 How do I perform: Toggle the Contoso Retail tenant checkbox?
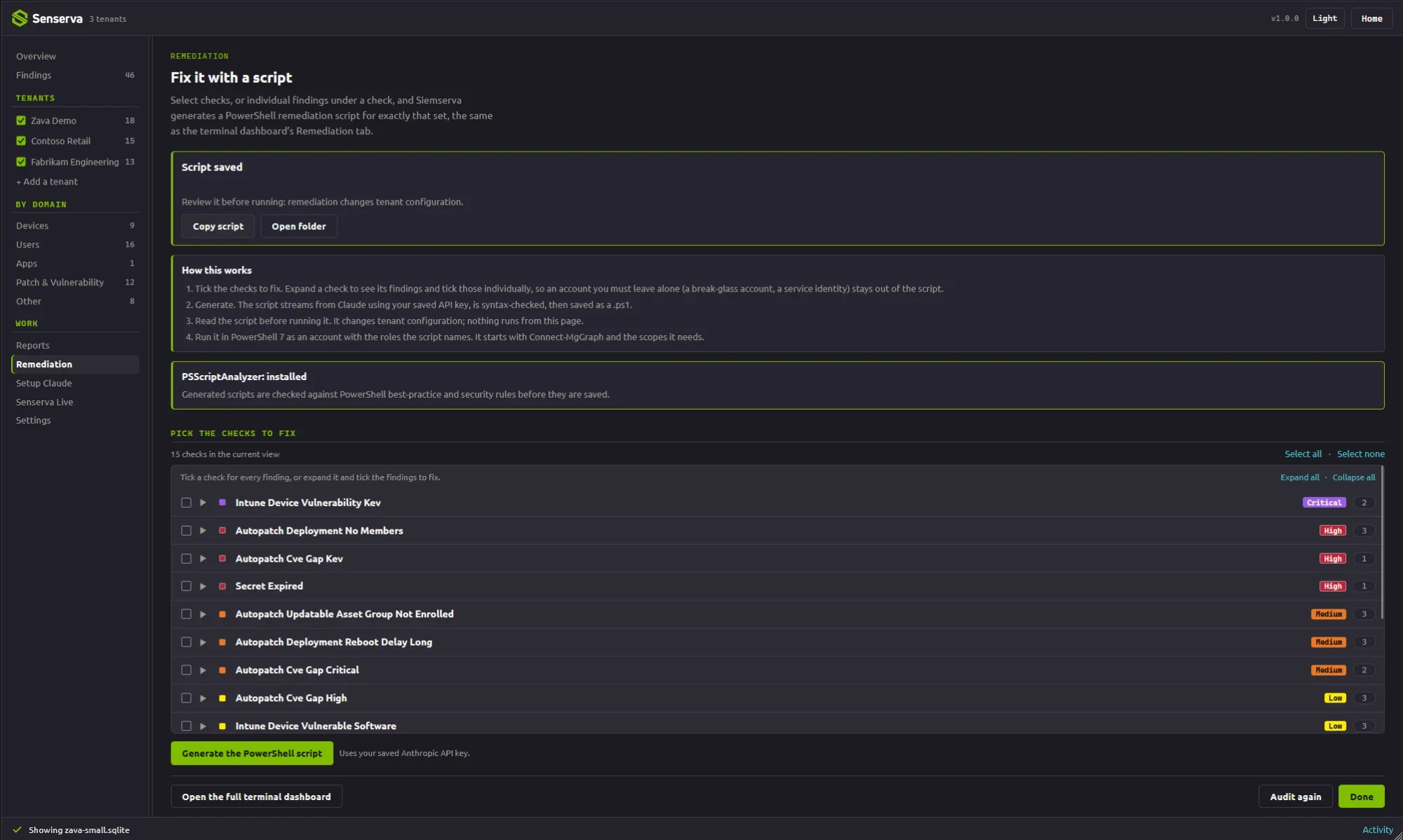(21, 141)
